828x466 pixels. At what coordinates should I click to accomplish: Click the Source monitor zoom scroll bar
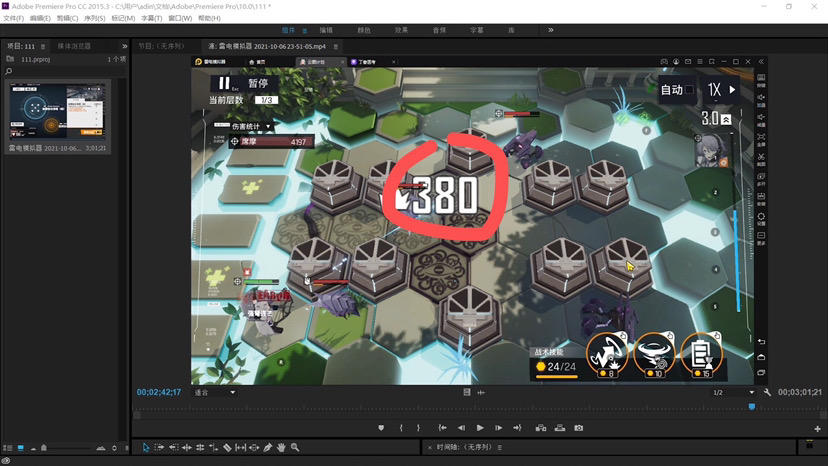(478, 415)
